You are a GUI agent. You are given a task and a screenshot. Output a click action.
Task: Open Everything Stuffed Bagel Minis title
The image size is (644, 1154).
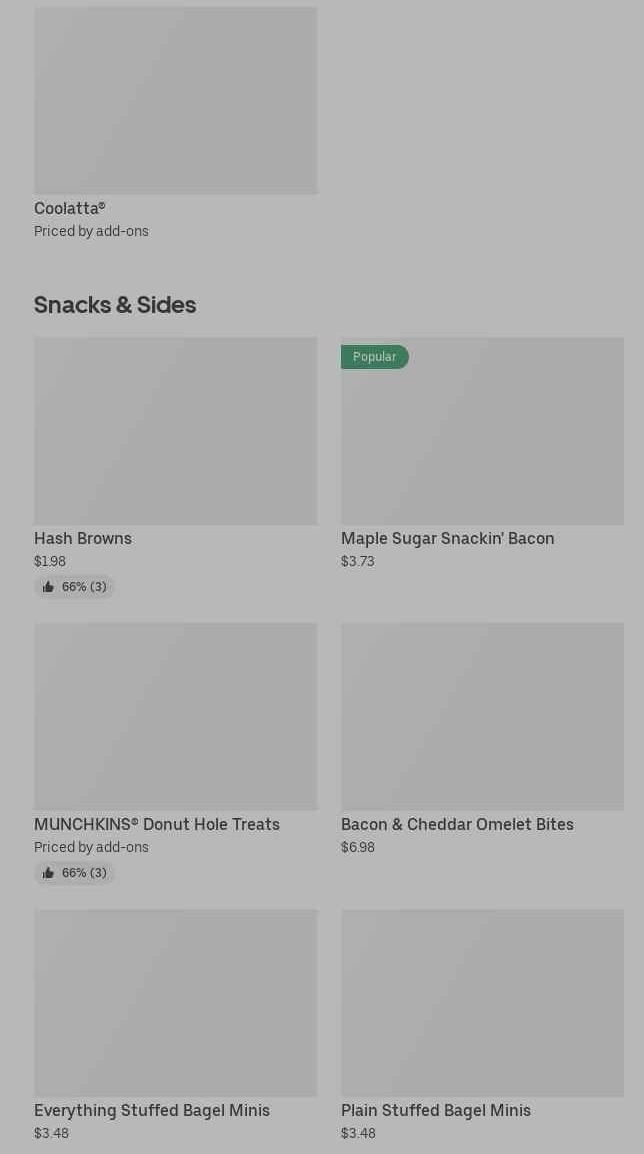click(152, 1110)
